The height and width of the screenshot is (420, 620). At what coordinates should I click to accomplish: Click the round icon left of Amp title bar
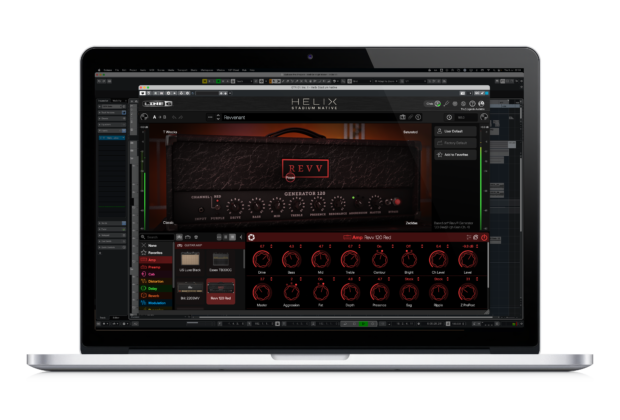251,237
